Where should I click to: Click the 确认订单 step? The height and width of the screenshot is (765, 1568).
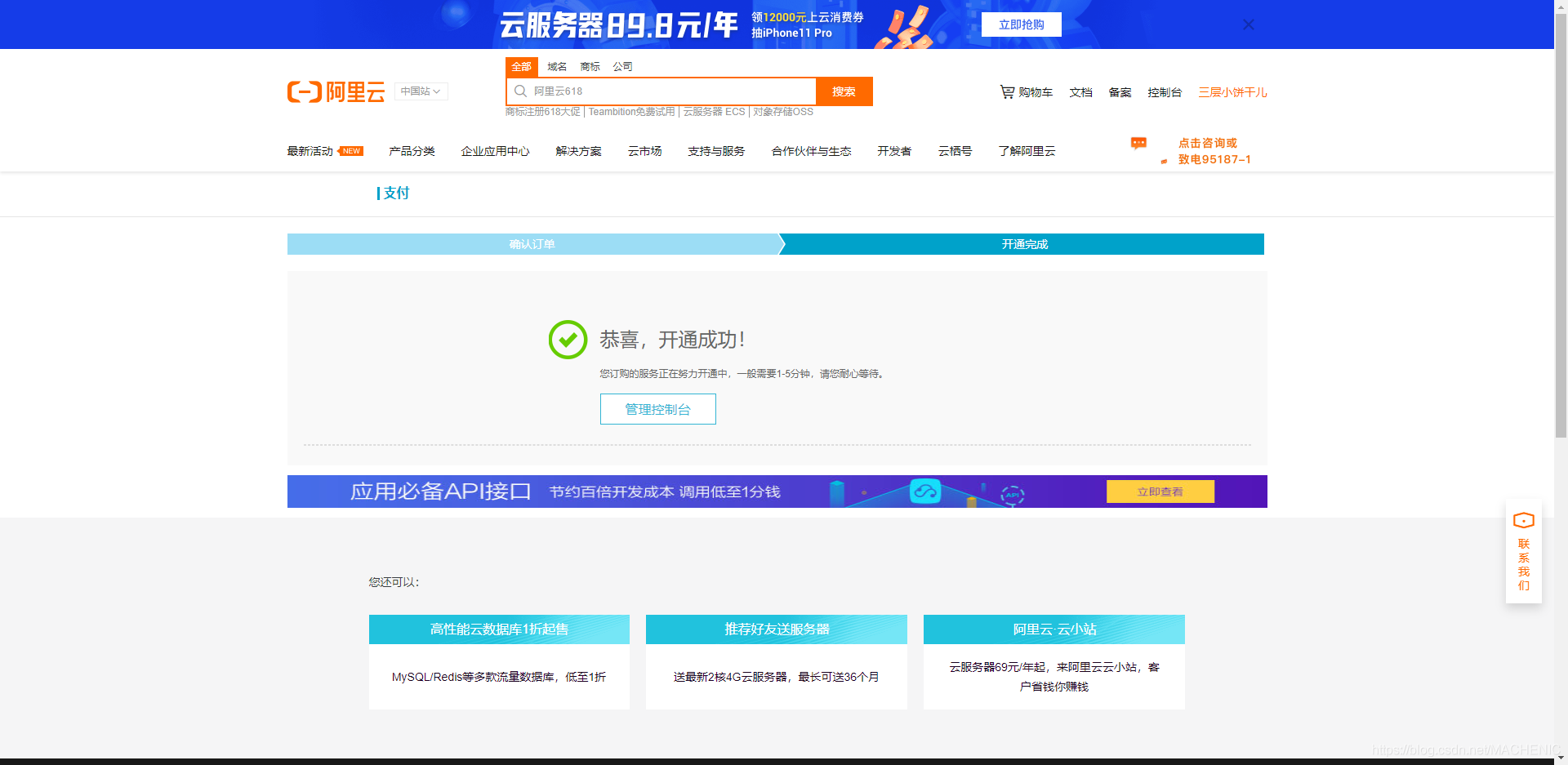tap(532, 244)
